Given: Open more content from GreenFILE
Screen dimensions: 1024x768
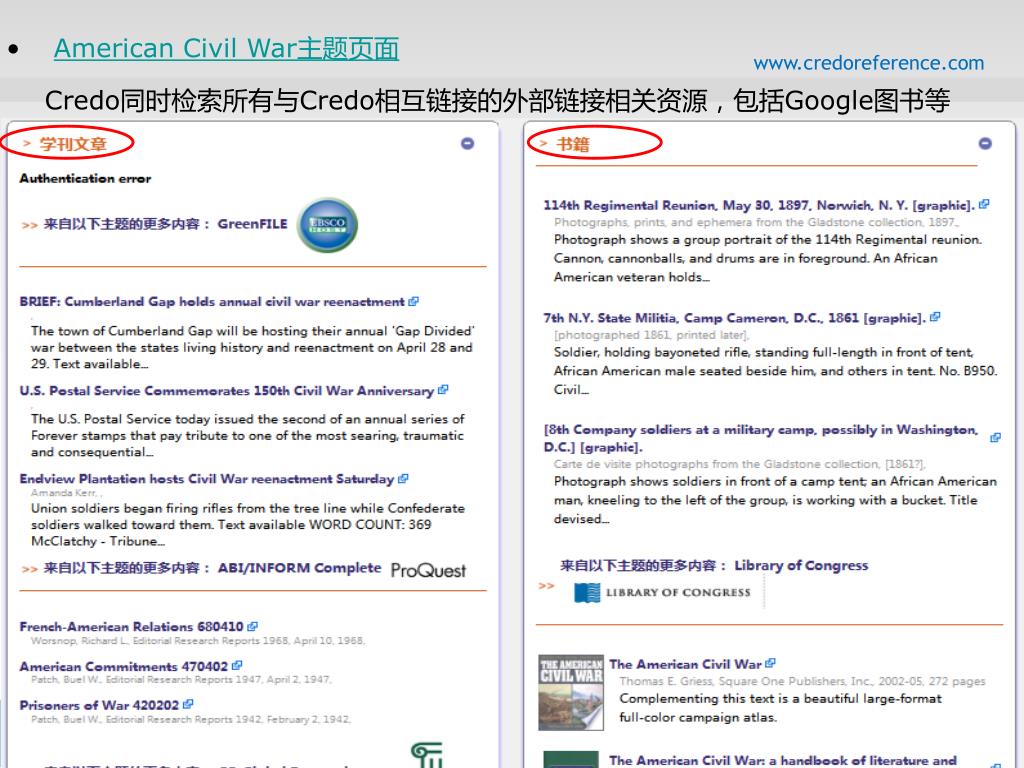Looking at the screenshot, I should click(x=165, y=224).
